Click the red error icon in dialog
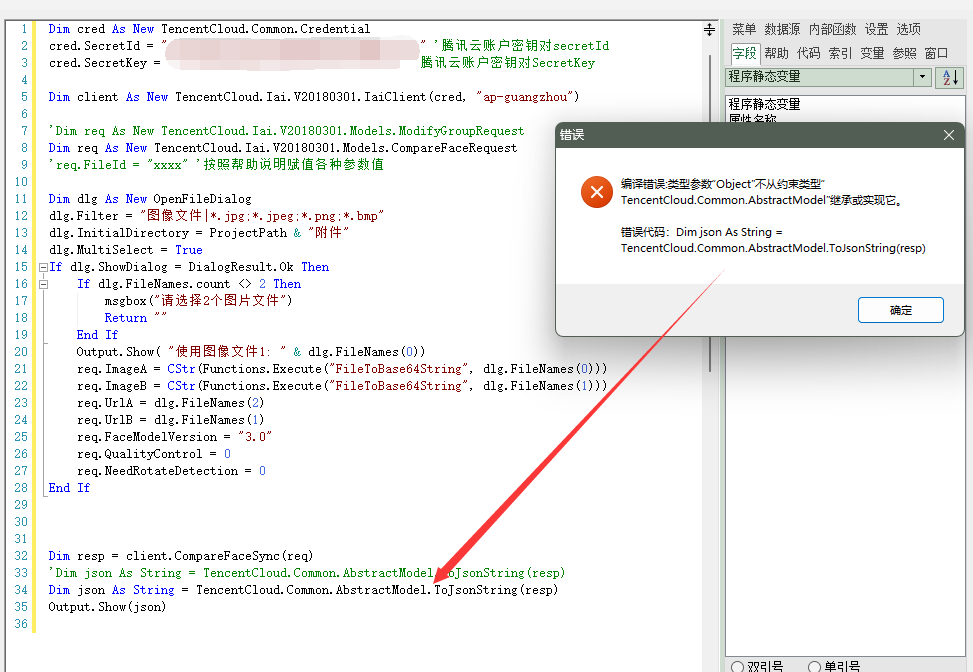Screen dimensions: 973x672 point(596,191)
